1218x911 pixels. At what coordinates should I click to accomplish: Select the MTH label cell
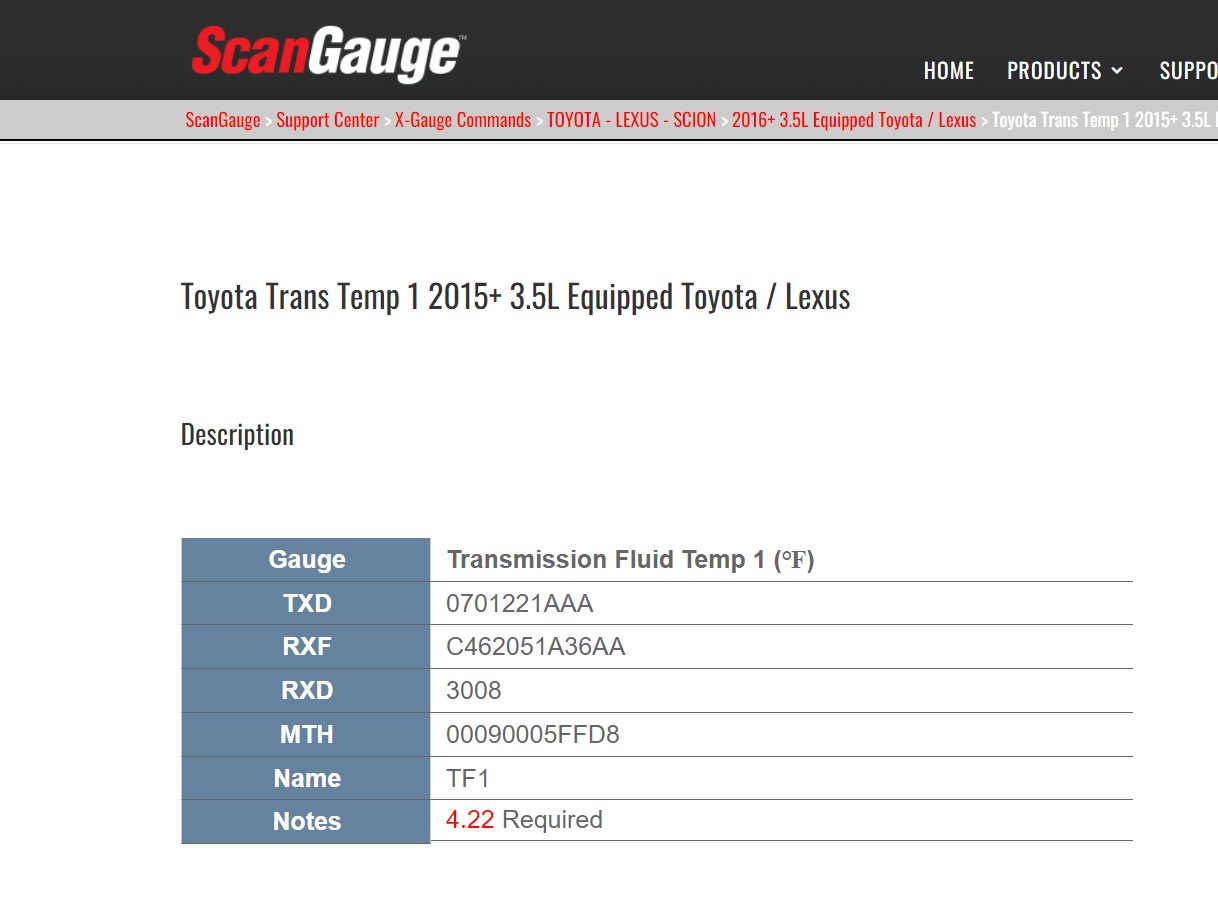[306, 735]
